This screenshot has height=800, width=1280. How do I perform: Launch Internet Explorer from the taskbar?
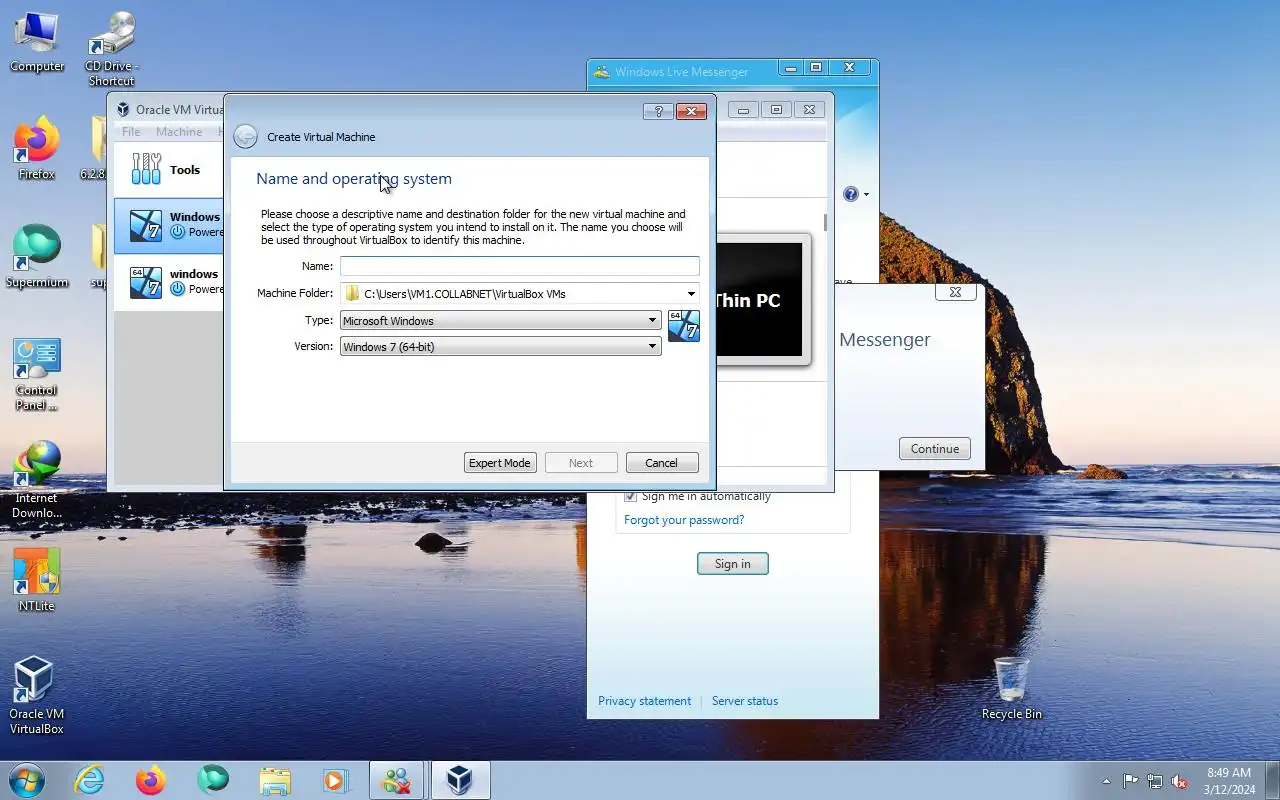[x=90, y=780]
